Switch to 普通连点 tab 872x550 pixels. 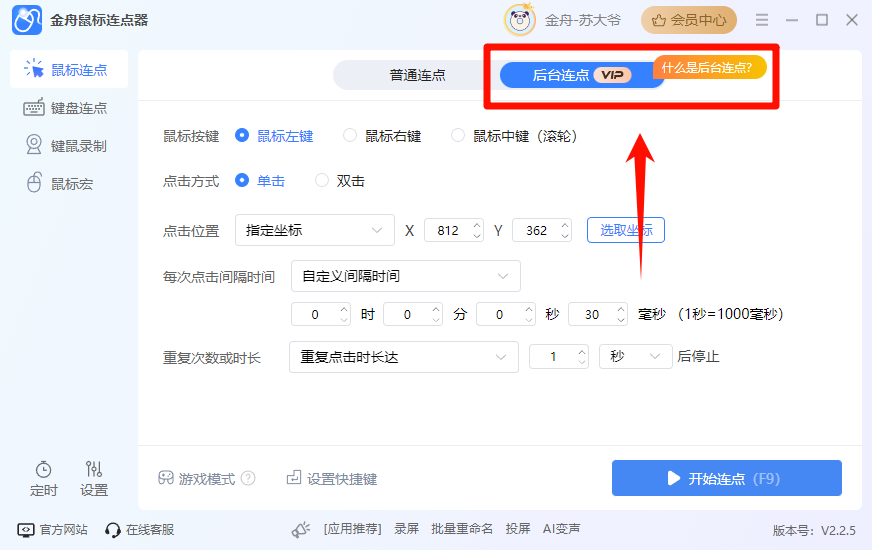pyautogui.click(x=417, y=75)
